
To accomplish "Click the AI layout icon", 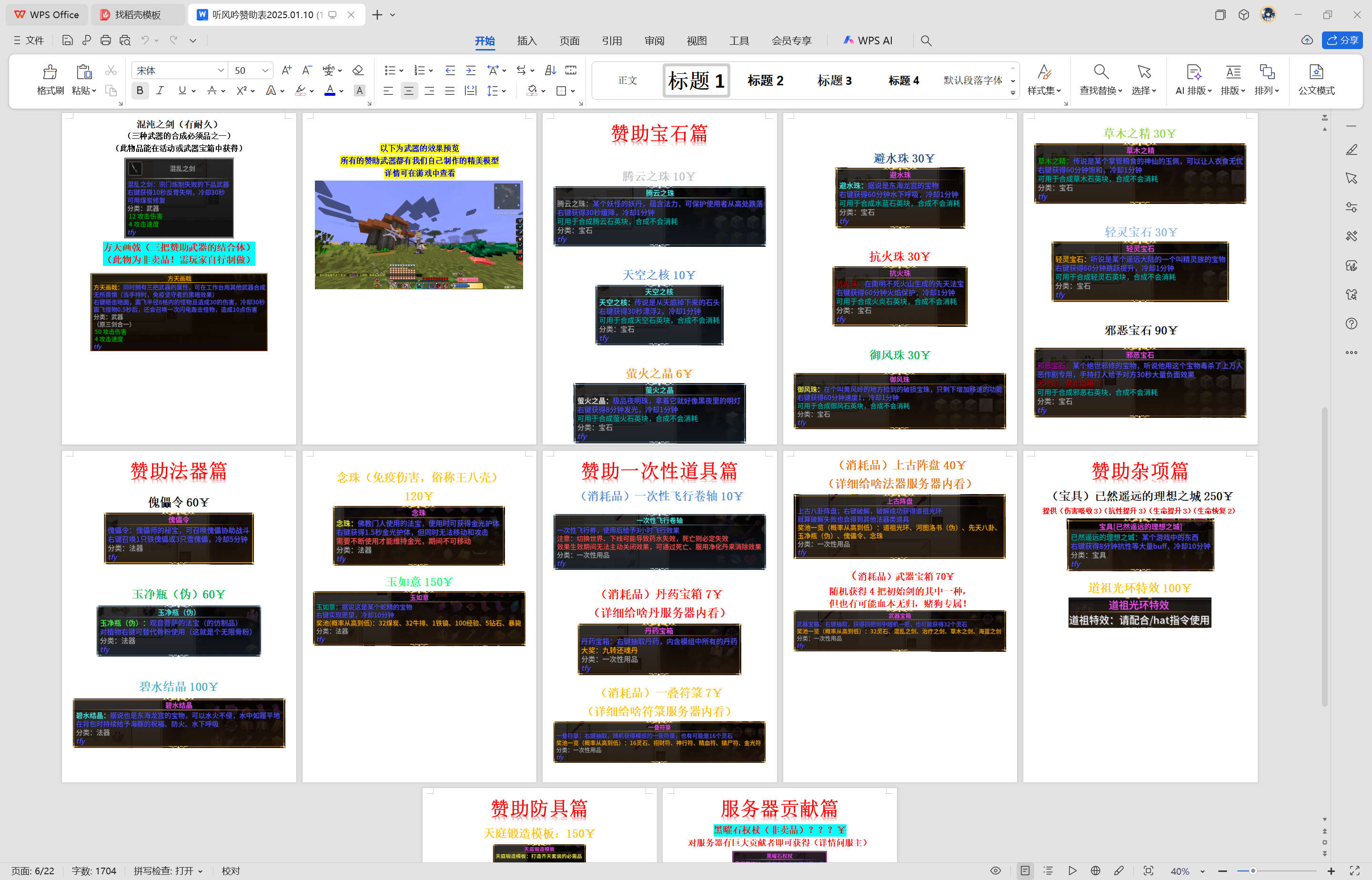I will tap(1193, 72).
